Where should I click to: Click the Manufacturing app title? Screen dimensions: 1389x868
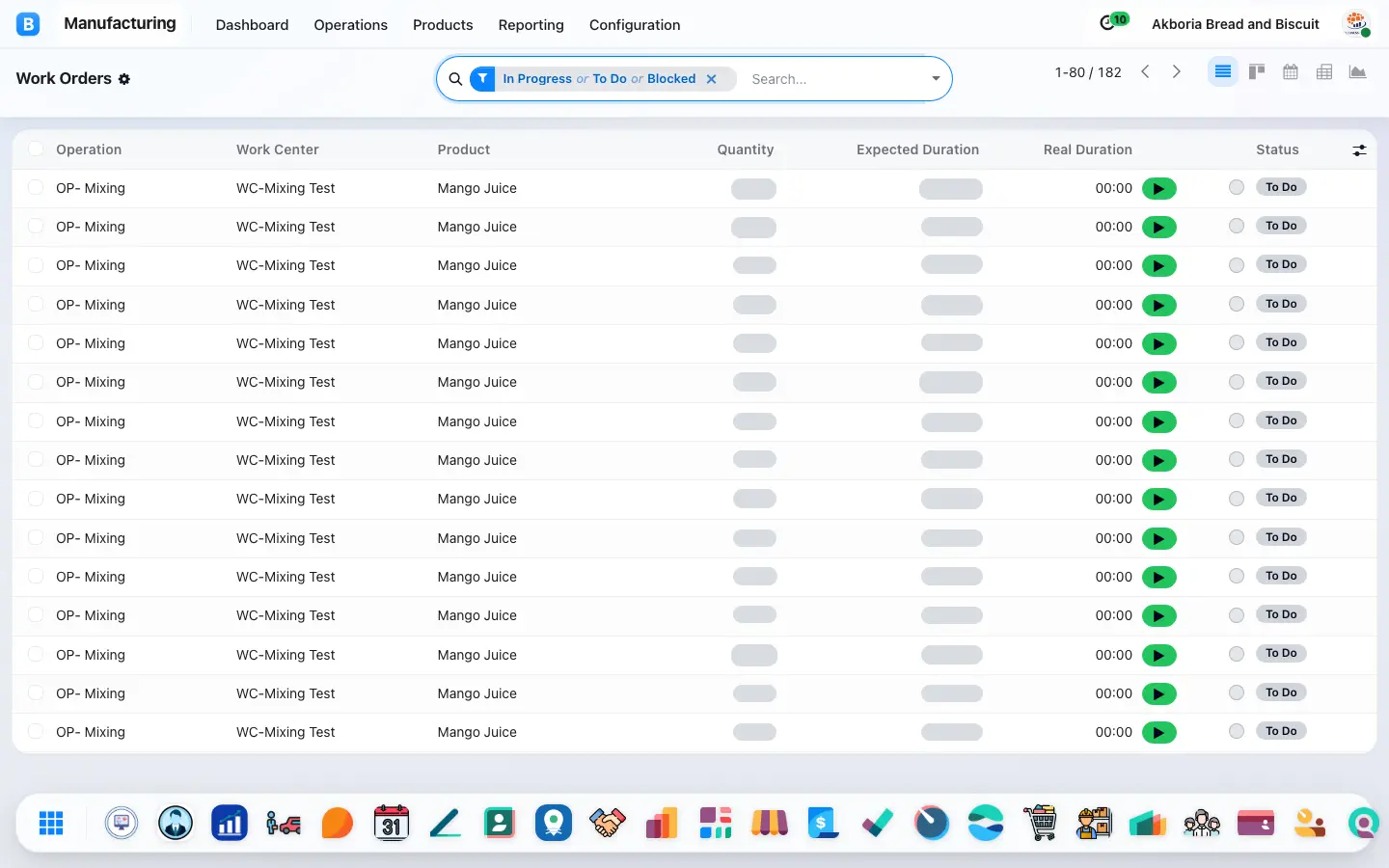(x=120, y=23)
